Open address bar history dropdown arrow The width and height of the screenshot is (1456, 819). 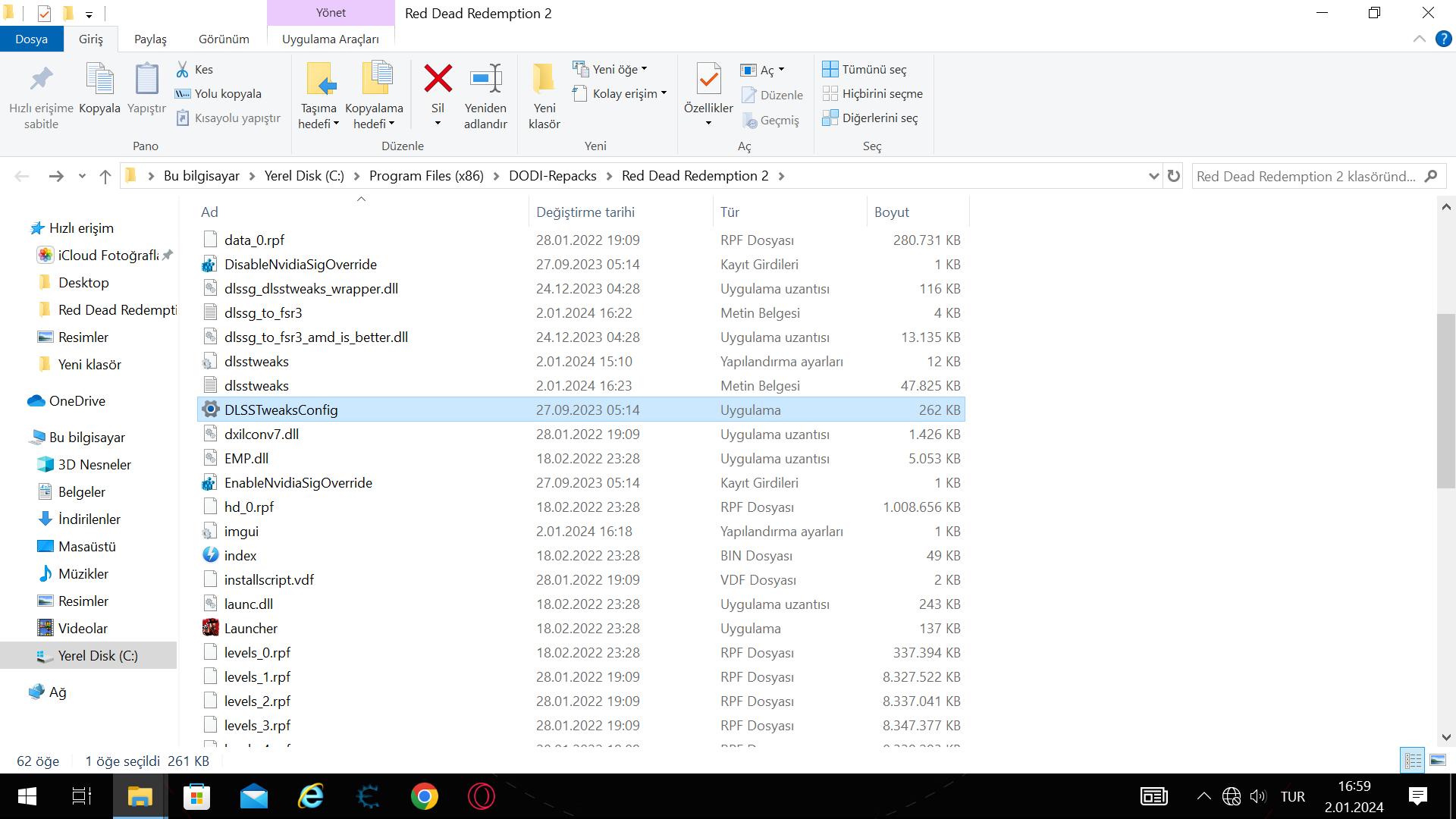point(1153,176)
